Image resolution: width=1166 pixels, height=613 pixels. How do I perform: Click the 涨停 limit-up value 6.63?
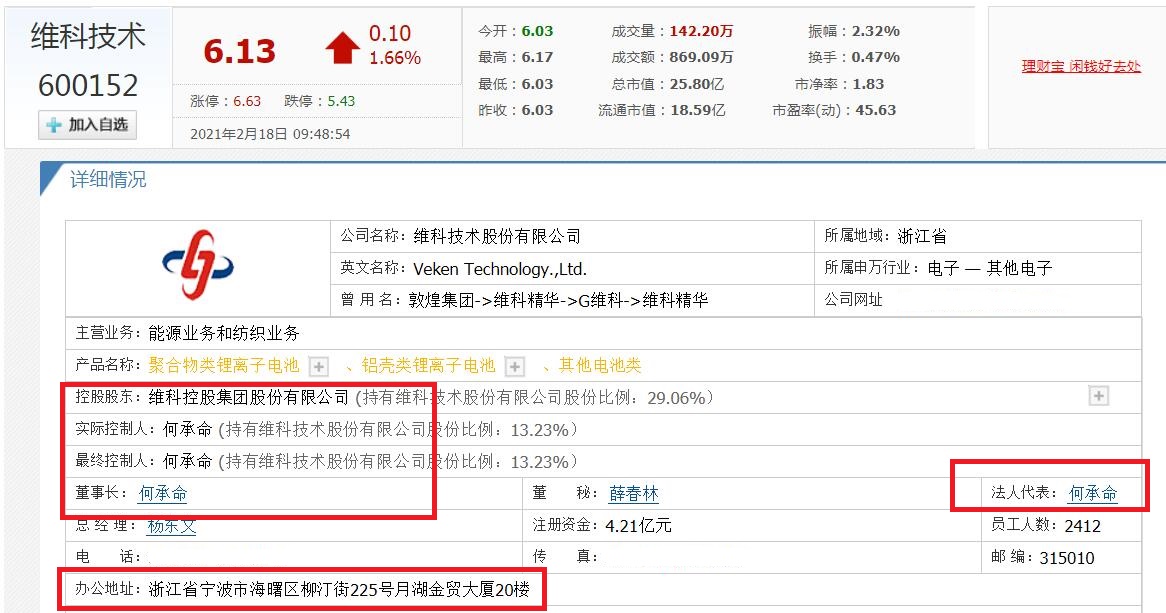(247, 101)
